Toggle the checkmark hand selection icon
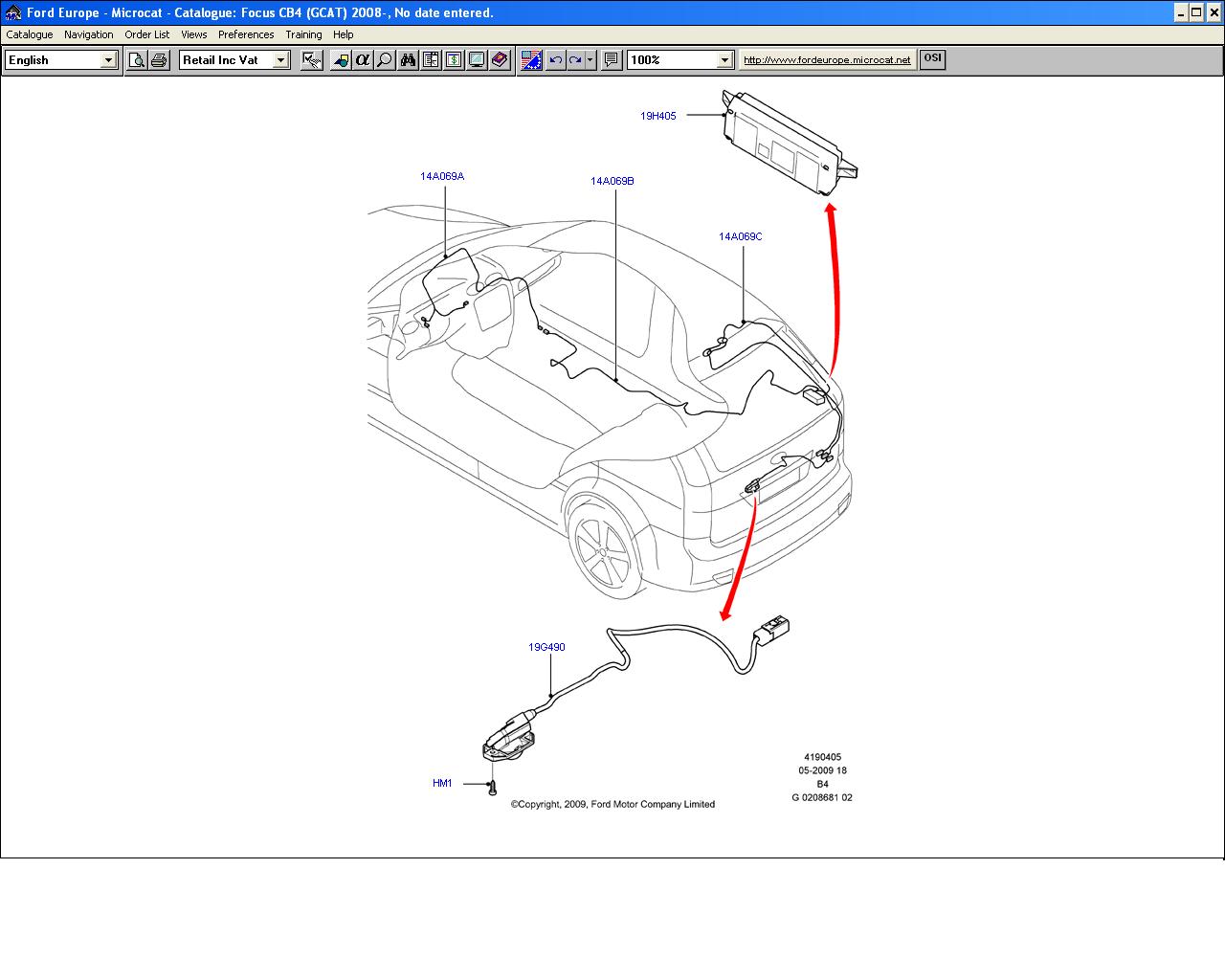The image size is (1225, 980). coord(311,60)
